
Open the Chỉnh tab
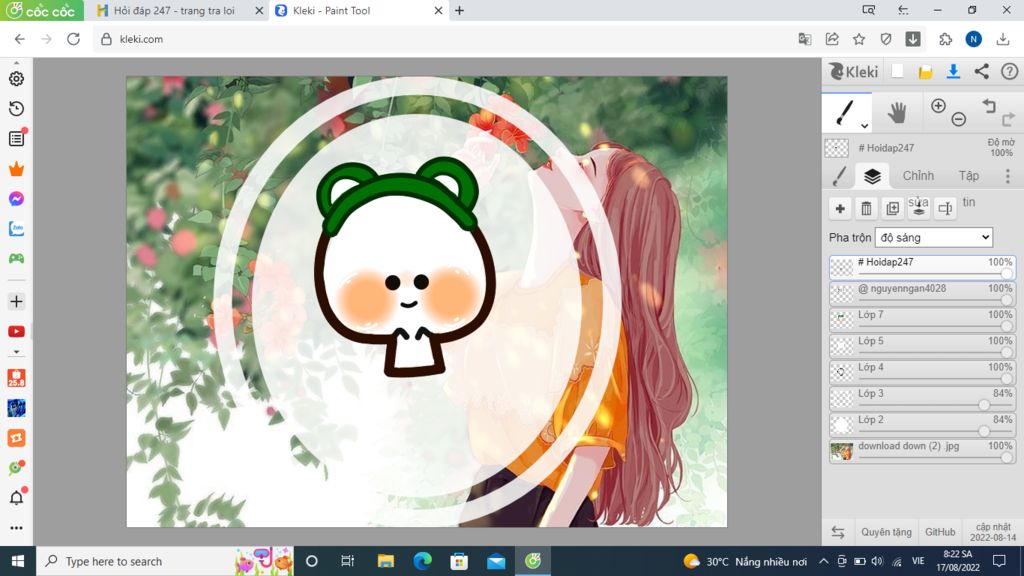918,176
